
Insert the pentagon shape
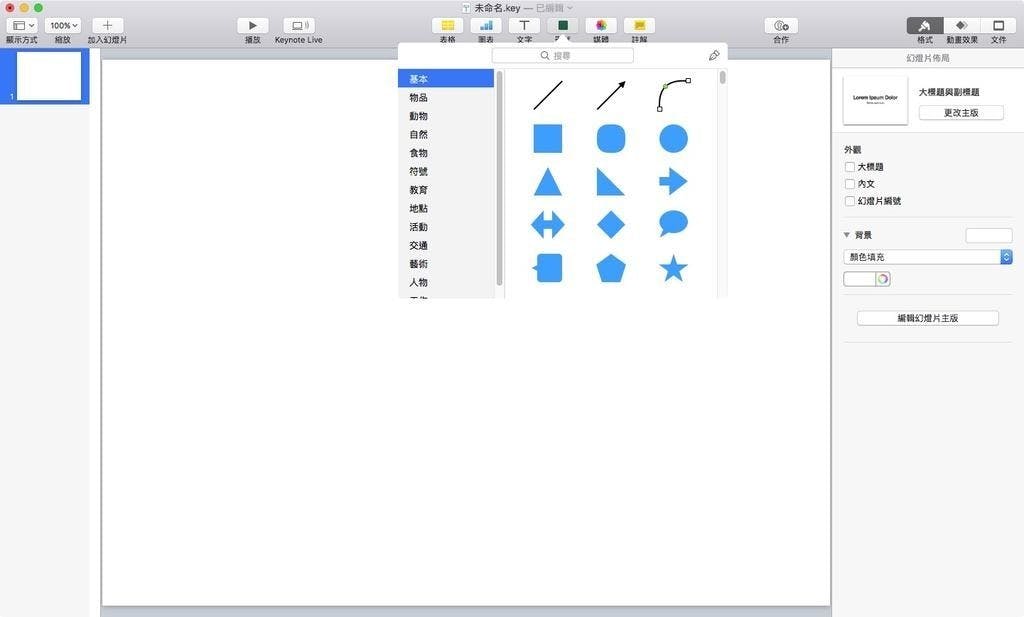[x=610, y=268]
